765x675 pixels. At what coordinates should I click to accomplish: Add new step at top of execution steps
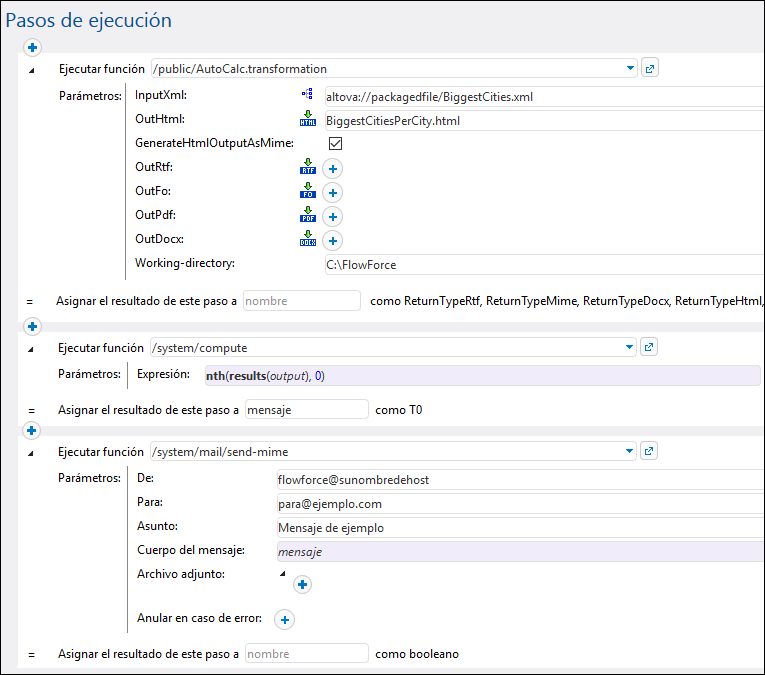[31, 47]
